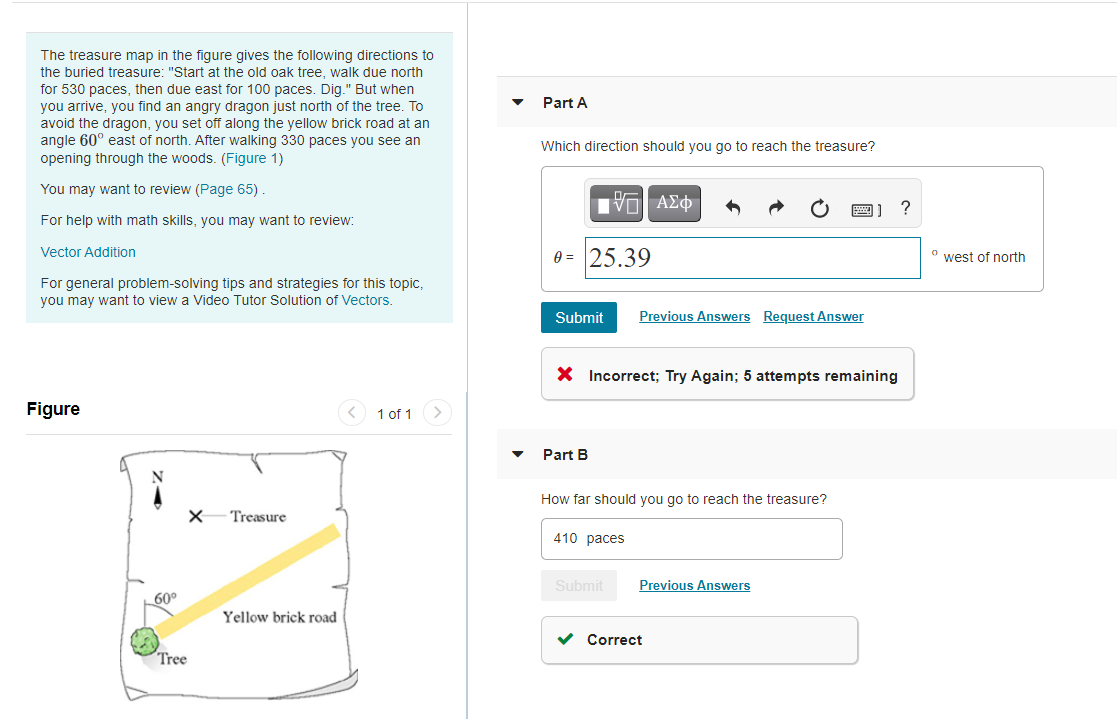Image resolution: width=1117 pixels, height=719 pixels.
Task: Click the next figure arrow
Action: coord(437,412)
